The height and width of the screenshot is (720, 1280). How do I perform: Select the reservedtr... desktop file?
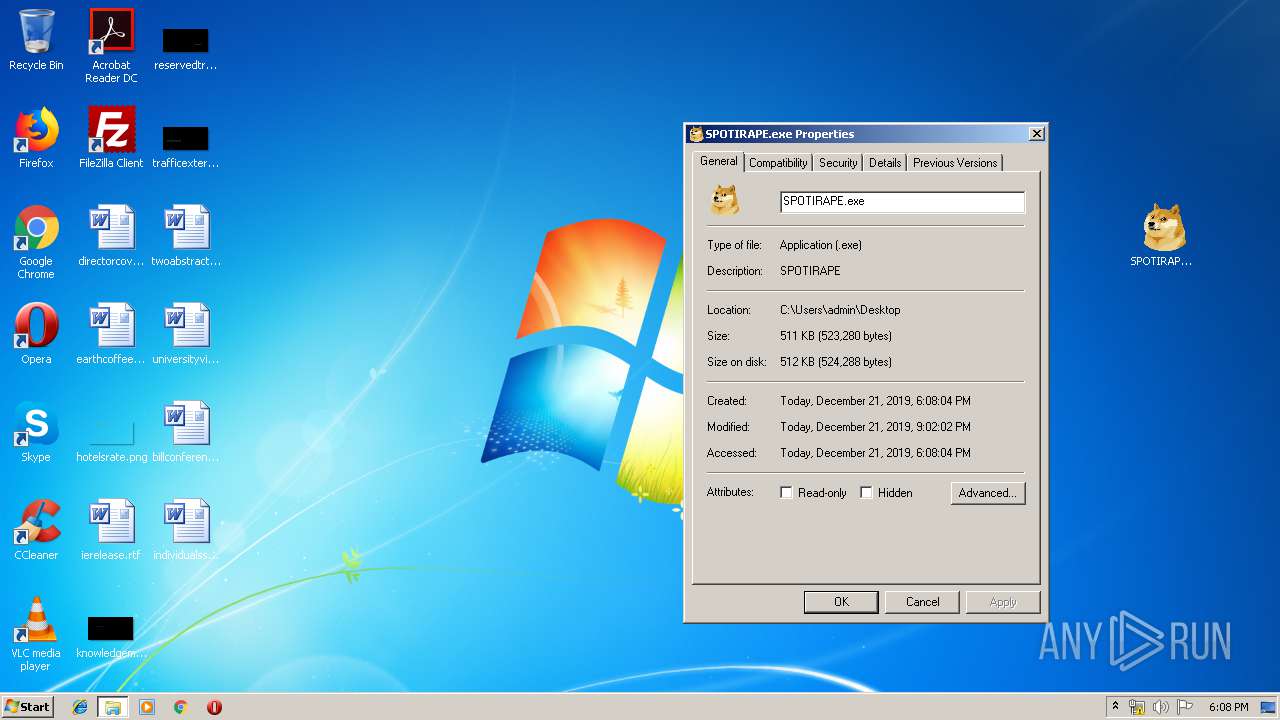pos(185,47)
